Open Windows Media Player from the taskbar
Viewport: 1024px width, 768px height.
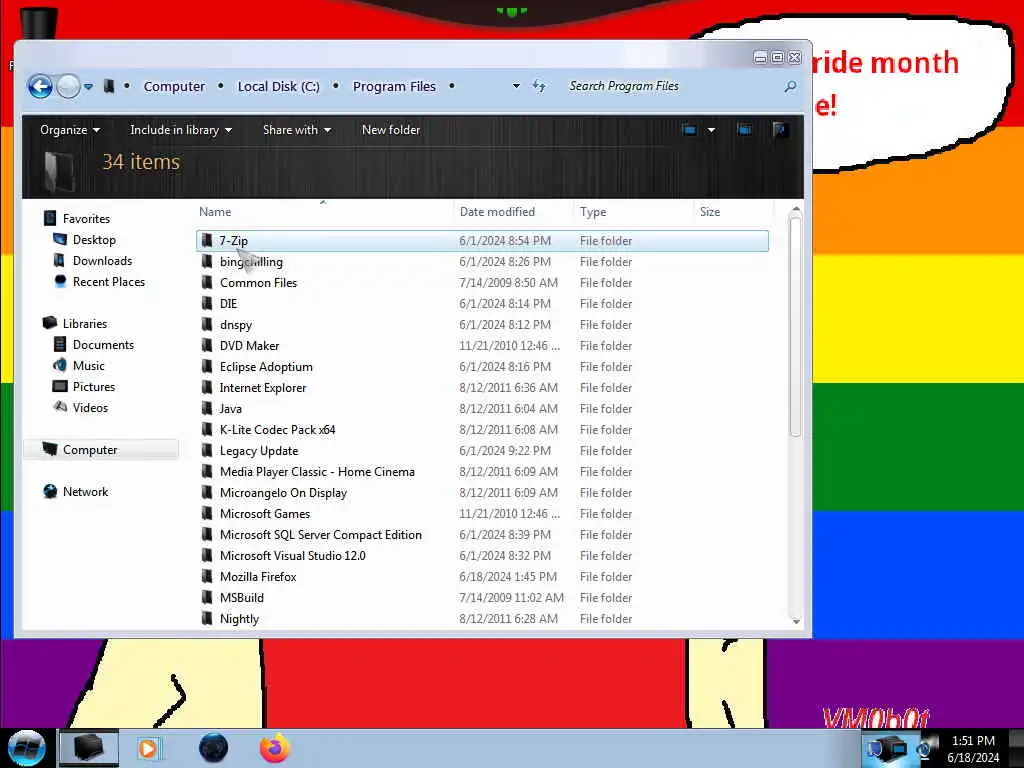[x=148, y=748]
